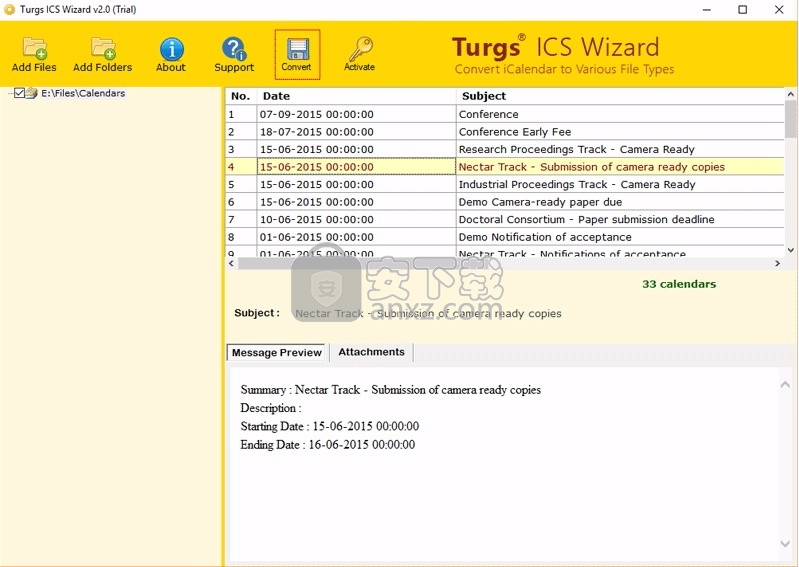The width and height of the screenshot is (799, 567).
Task: Click the date cell 10-06-2015 00:00:00
Action: tap(356, 220)
